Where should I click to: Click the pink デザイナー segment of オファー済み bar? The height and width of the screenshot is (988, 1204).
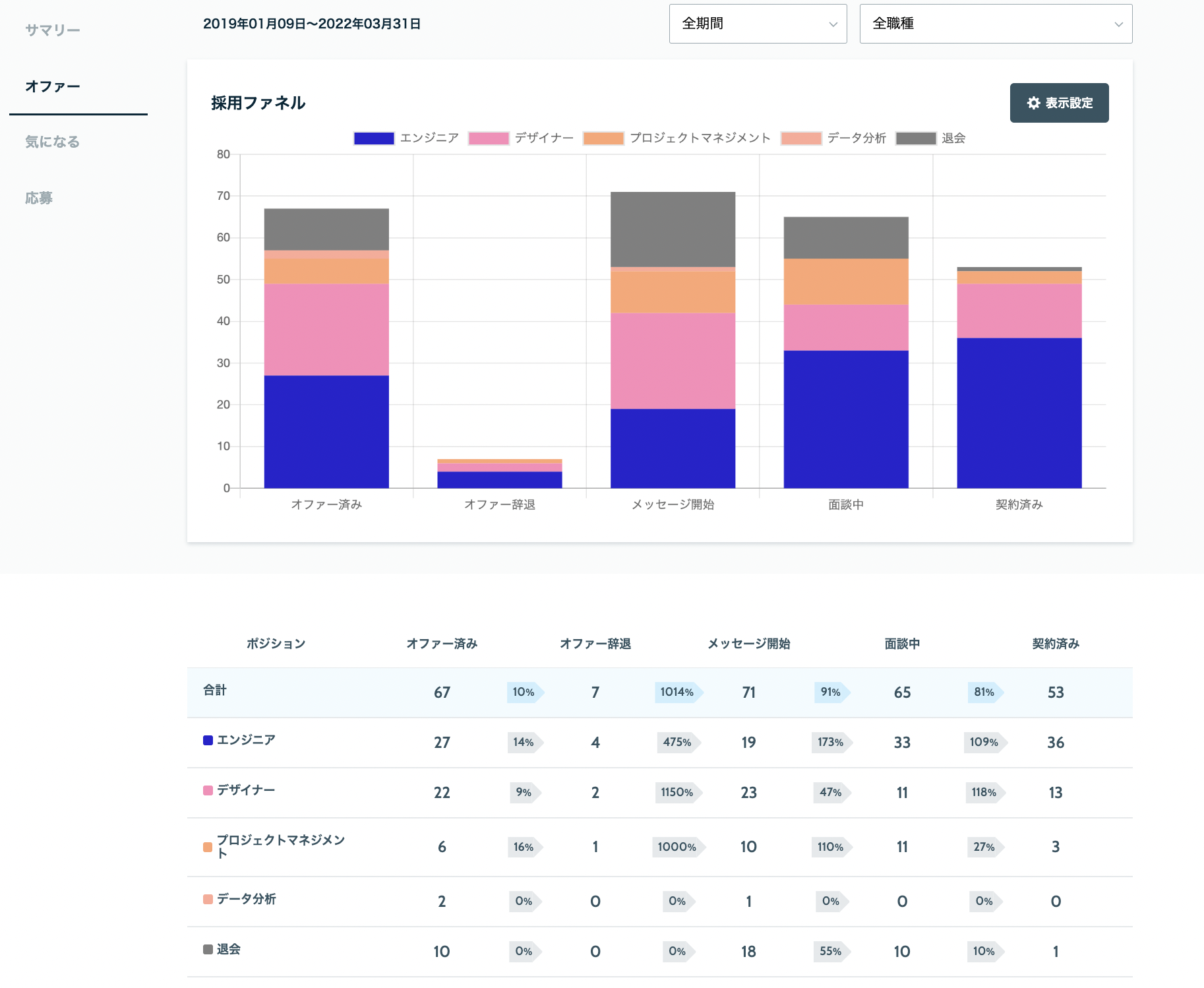click(x=326, y=330)
